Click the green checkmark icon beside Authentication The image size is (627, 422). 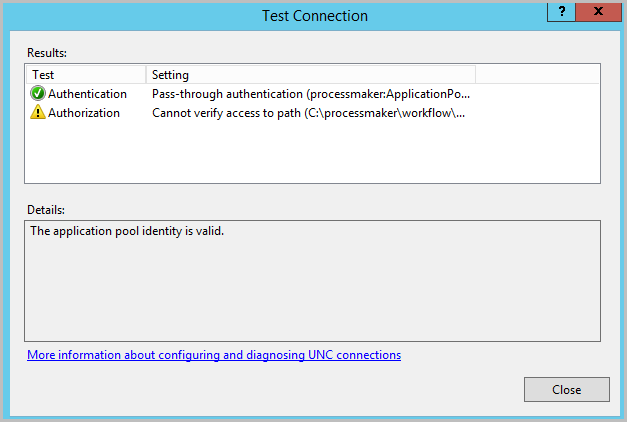pyautogui.click(x=38, y=94)
